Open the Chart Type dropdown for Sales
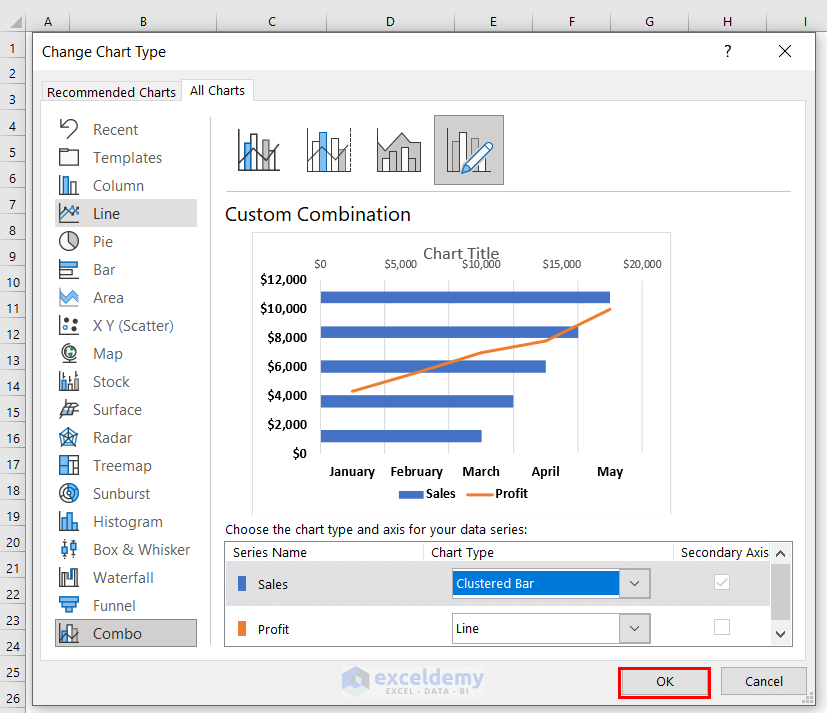 (x=634, y=582)
